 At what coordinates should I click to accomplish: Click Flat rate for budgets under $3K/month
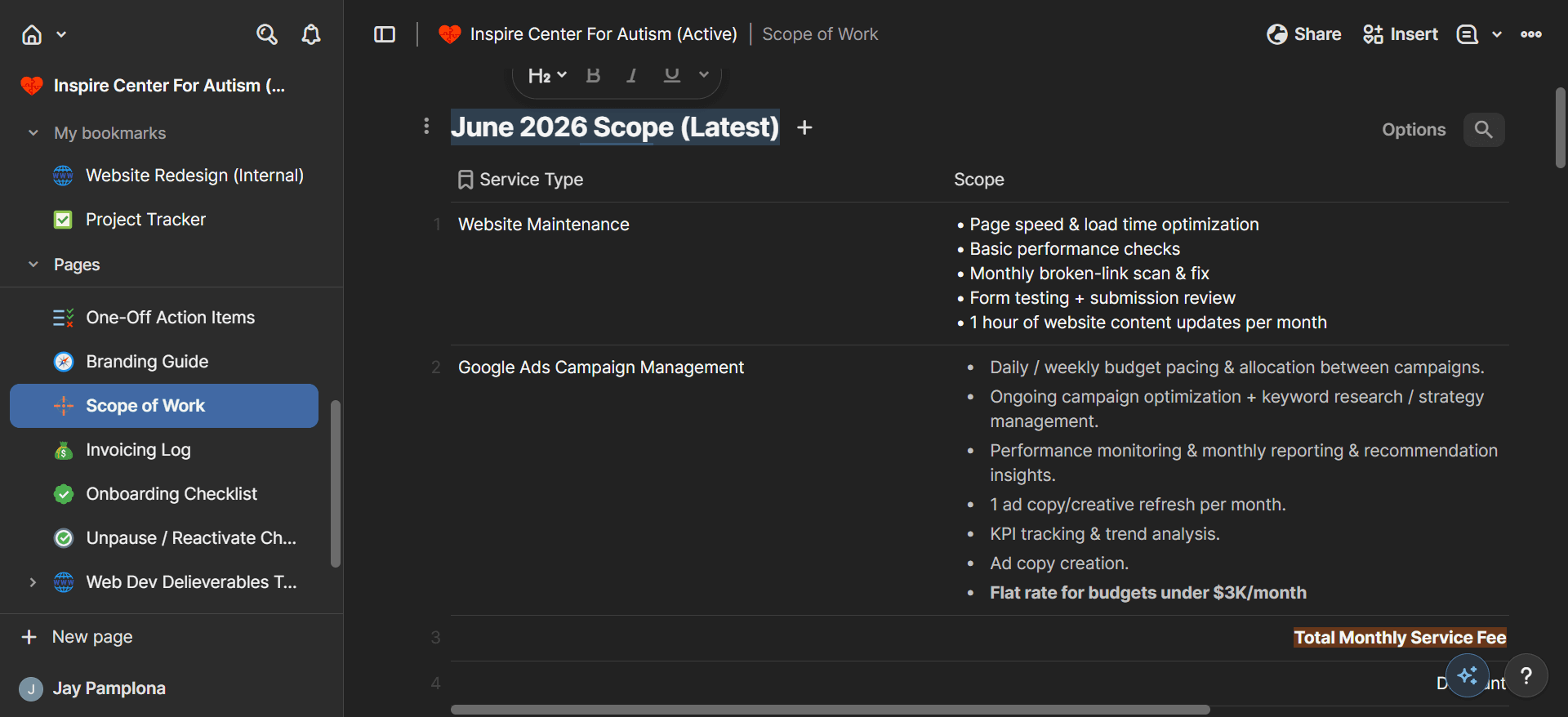point(1148,593)
